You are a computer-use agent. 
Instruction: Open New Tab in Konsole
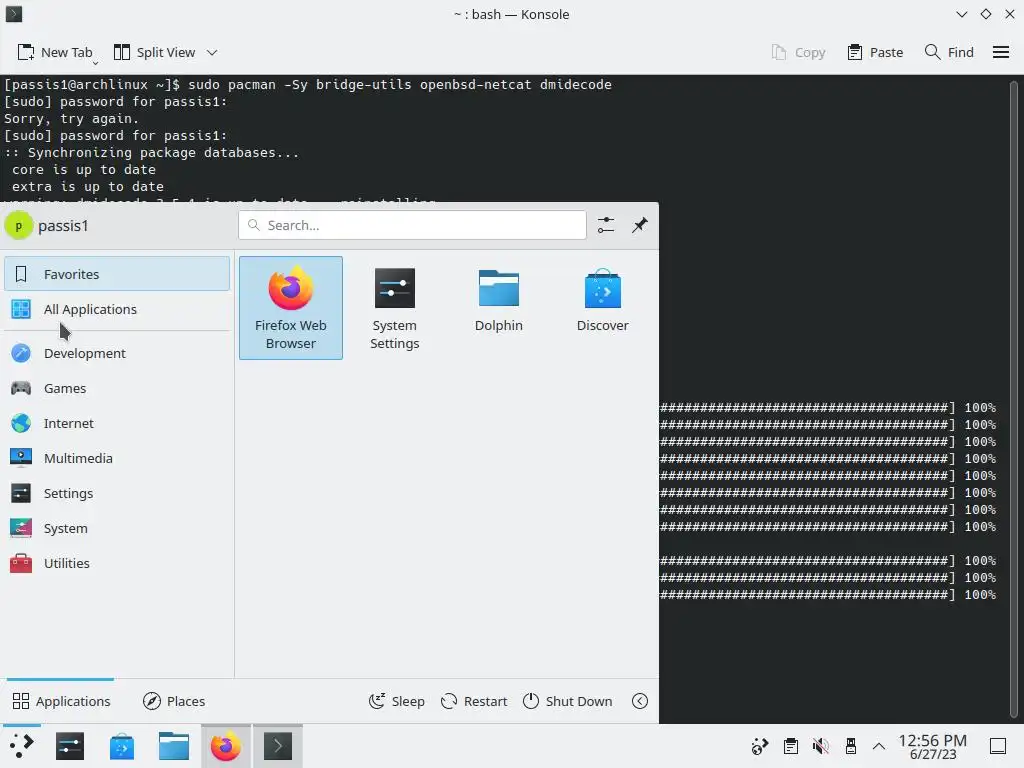point(54,52)
